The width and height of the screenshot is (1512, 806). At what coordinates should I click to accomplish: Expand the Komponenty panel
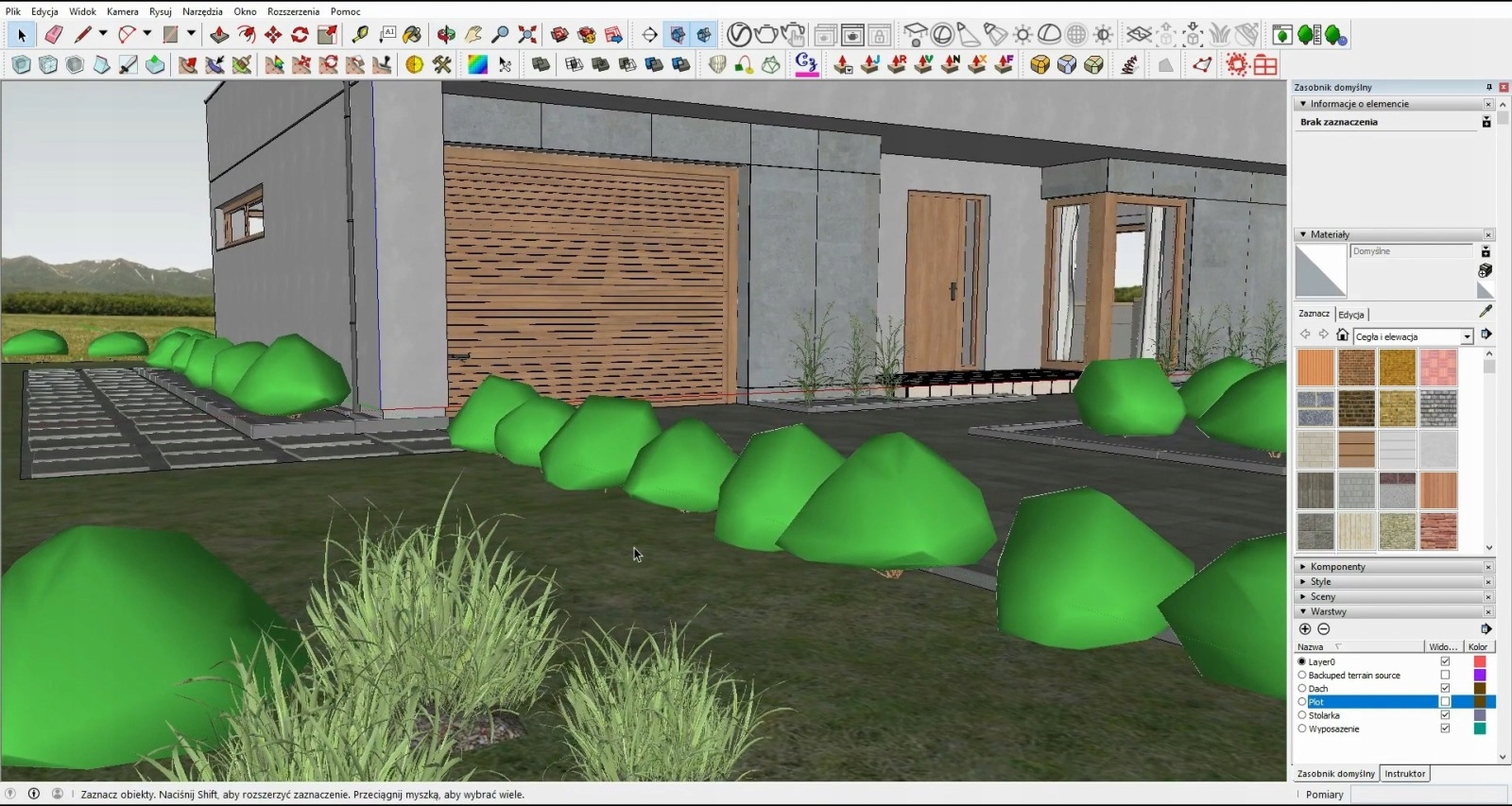(1337, 567)
